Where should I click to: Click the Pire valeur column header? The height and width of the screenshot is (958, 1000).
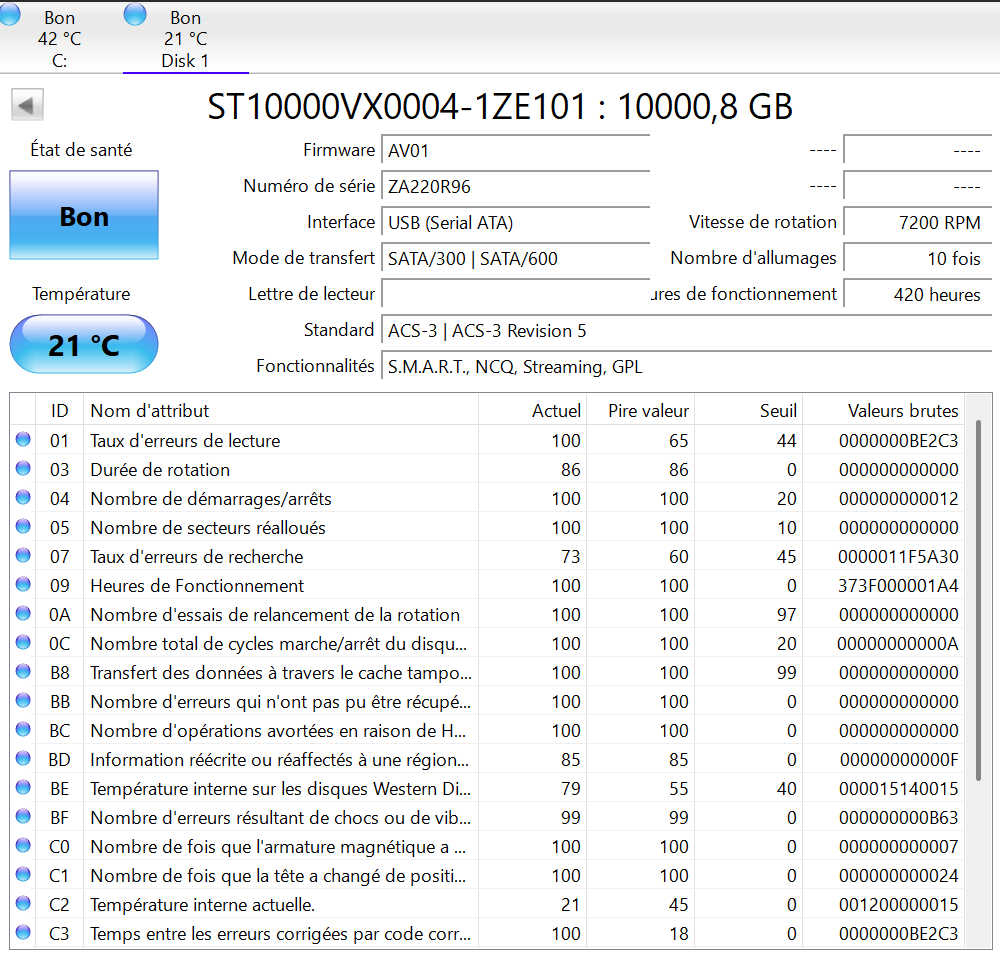pos(640,410)
